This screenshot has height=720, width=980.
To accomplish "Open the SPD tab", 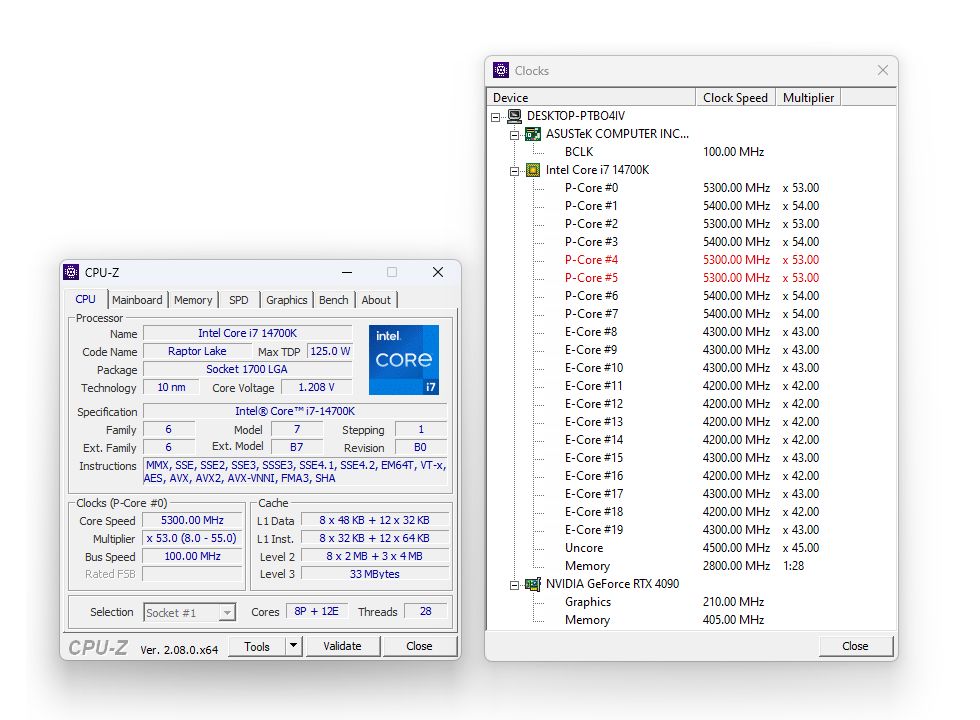I will 238,300.
